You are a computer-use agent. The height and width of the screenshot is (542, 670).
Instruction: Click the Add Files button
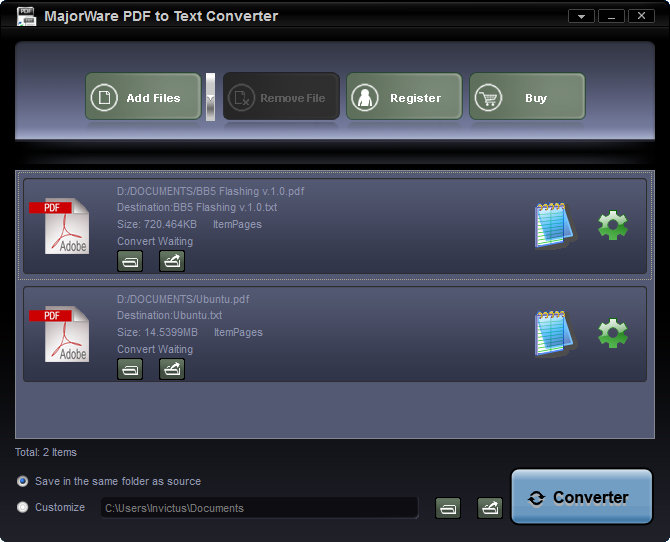click(x=143, y=97)
